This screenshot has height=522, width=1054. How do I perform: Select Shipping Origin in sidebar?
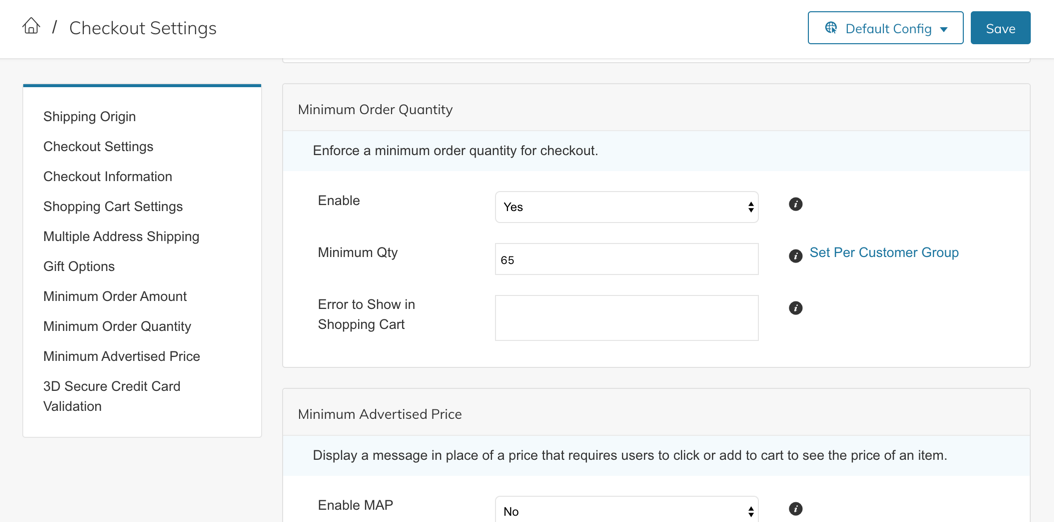[x=89, y=116]
